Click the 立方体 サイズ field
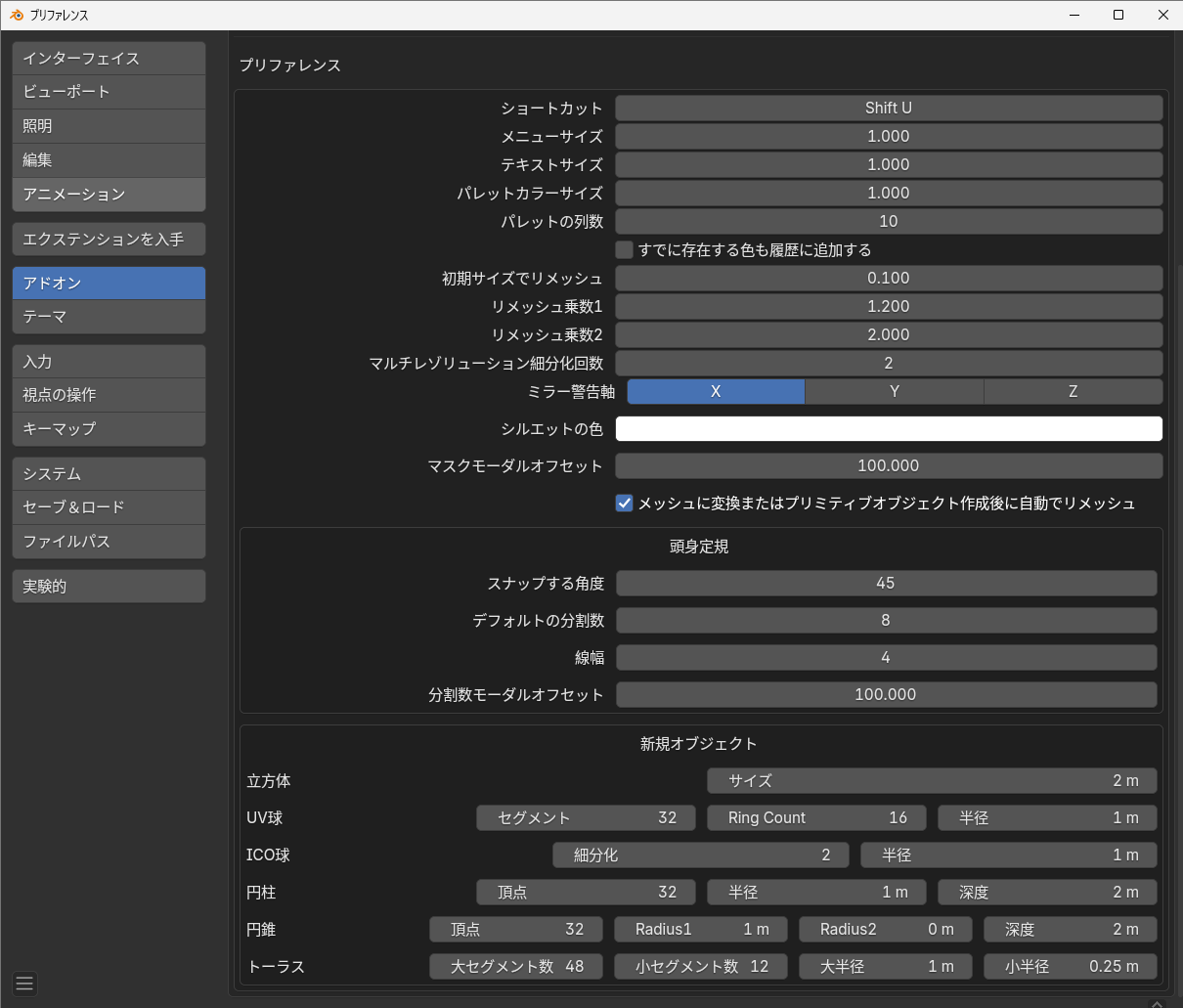Image resolution: width=1183 pixels, height=1008 pixels. point(932,781)
